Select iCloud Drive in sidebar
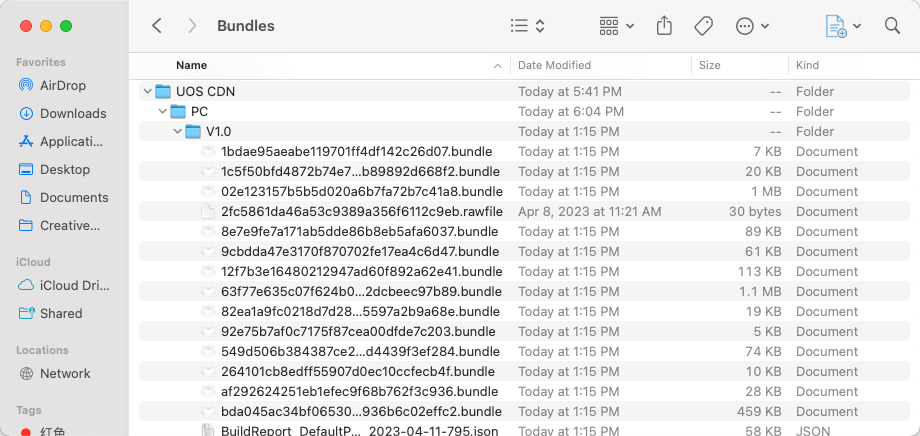 coord(74,285)
